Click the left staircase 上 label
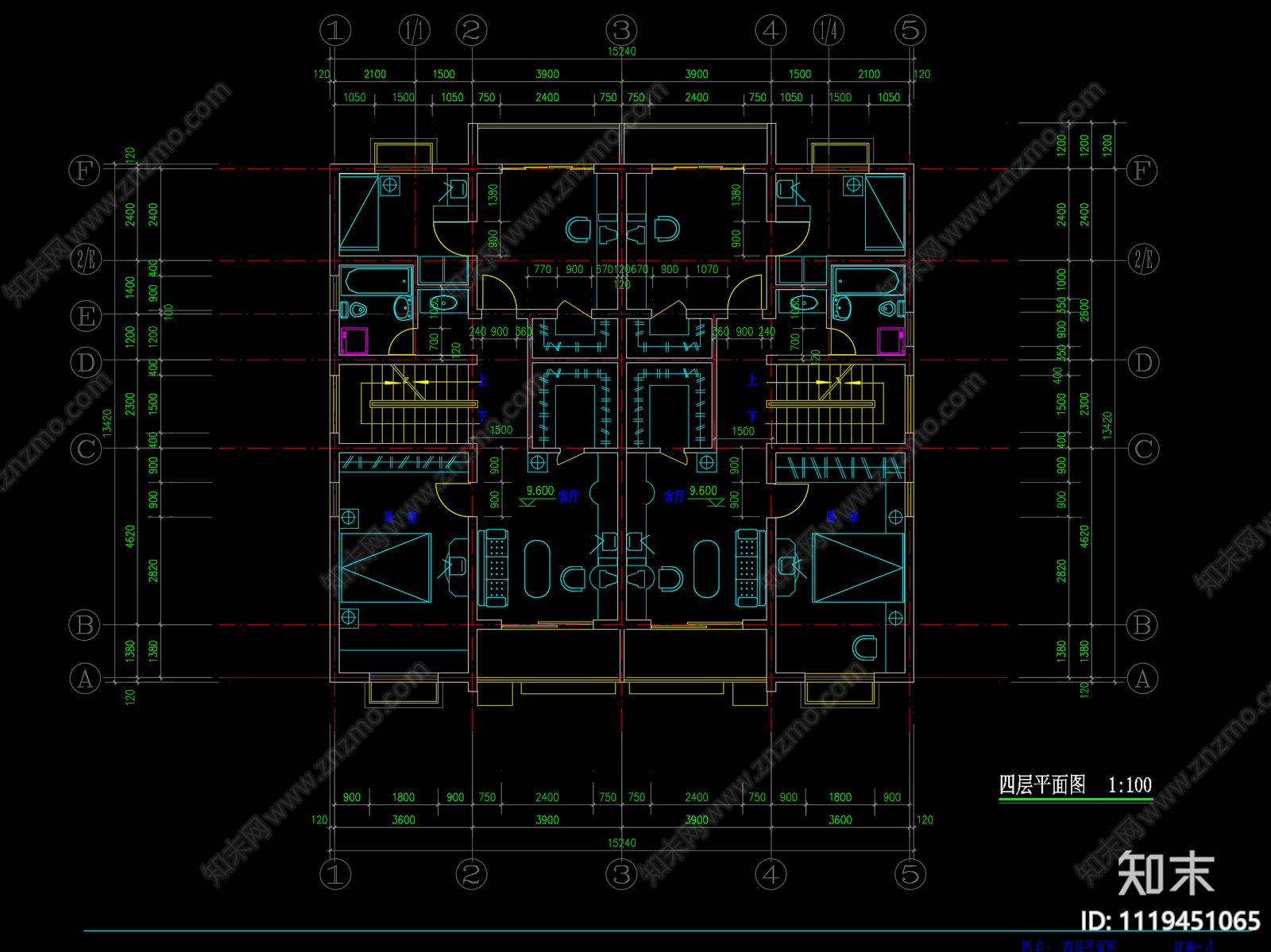Viewport: 1271px width, 952px height. [482, 379]
